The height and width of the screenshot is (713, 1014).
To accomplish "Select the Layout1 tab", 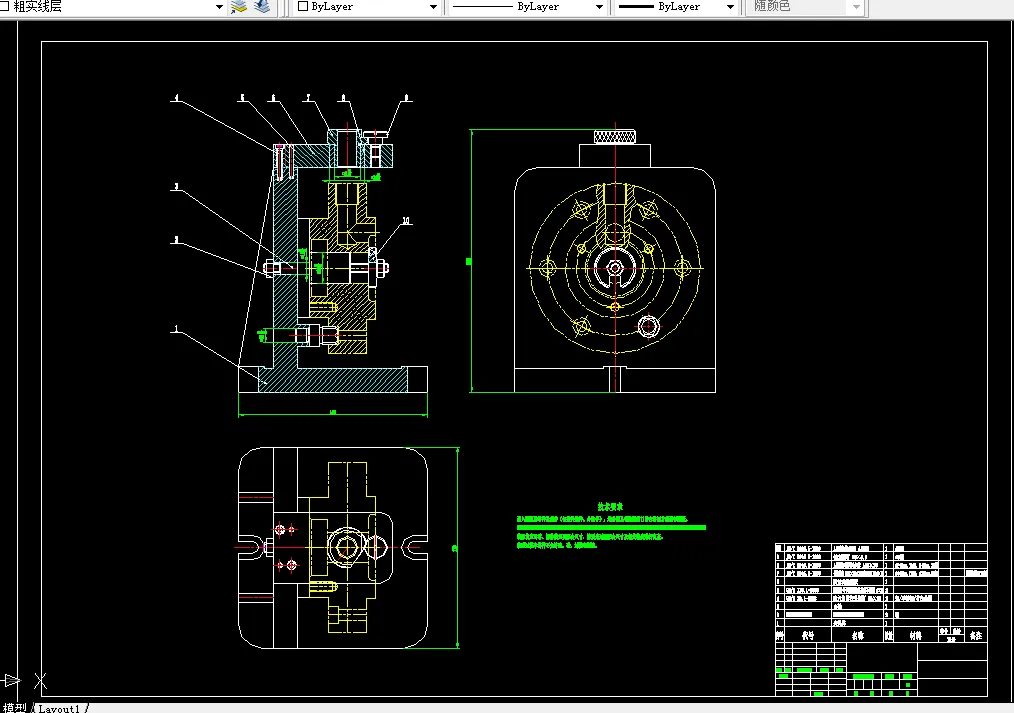I will tap(59, 708).
